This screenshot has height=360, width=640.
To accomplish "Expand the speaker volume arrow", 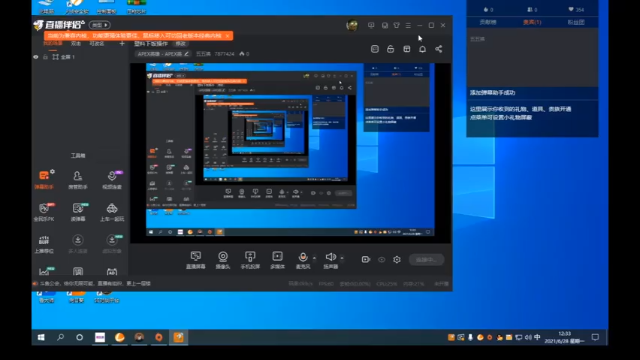I will (342, 258).
